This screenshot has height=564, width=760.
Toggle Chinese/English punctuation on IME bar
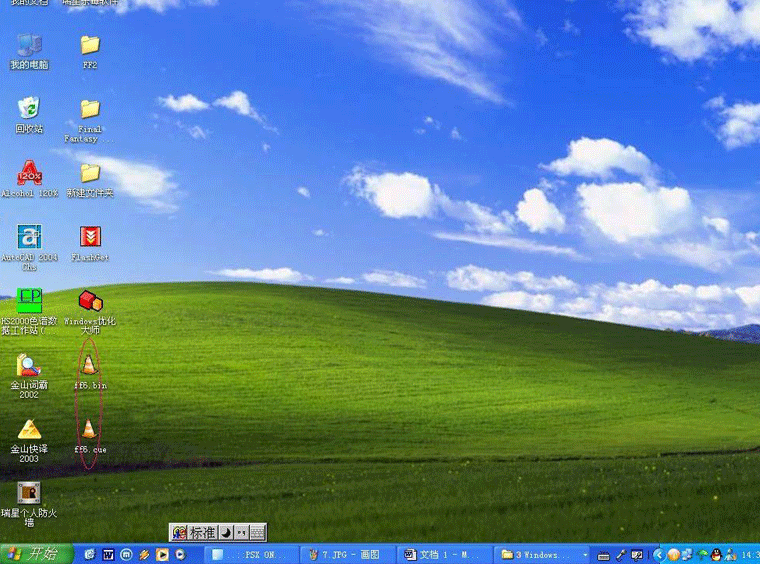coord(242,533)
